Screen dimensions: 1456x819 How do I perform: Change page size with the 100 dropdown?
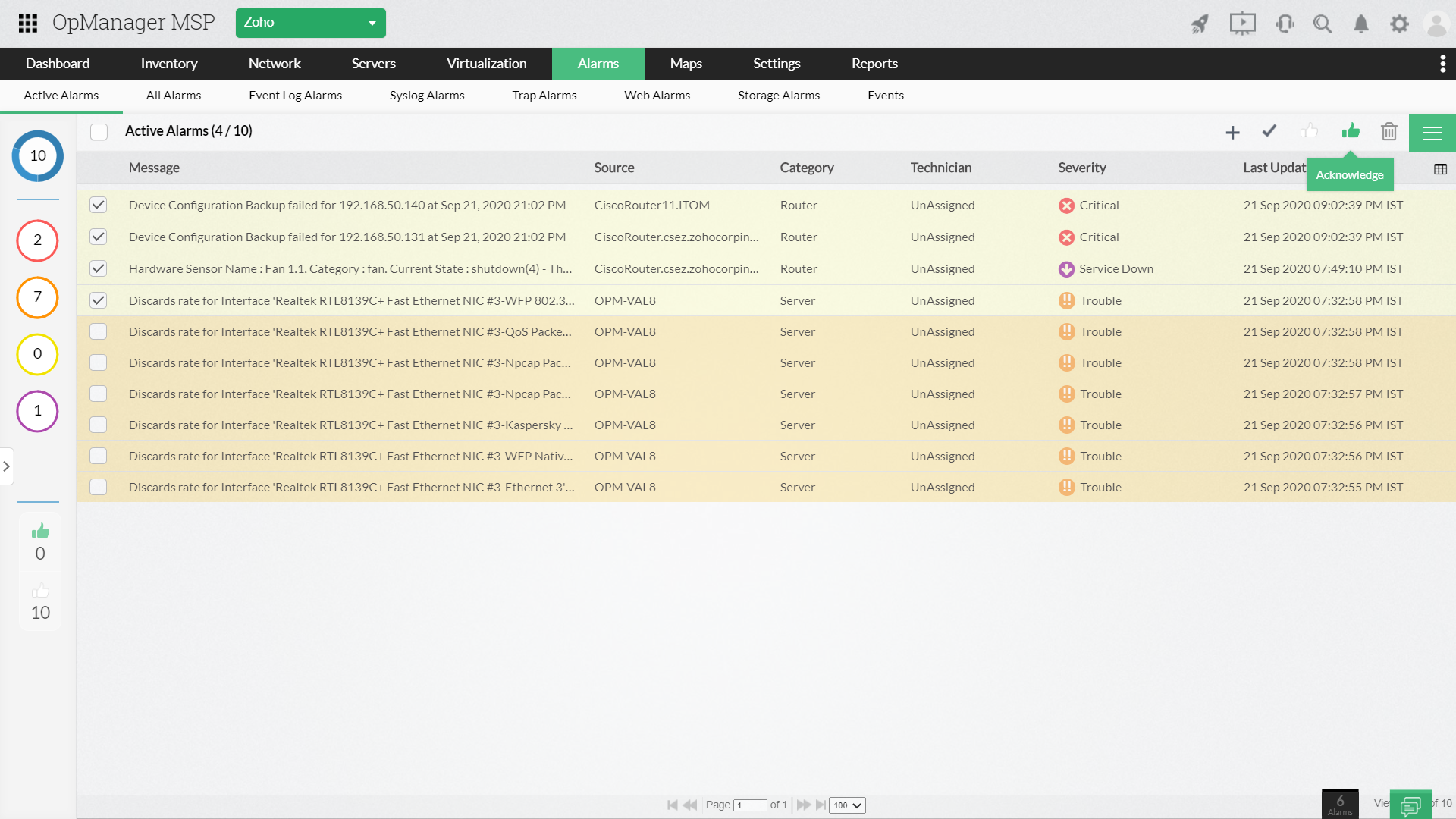(x=847, y=805)
